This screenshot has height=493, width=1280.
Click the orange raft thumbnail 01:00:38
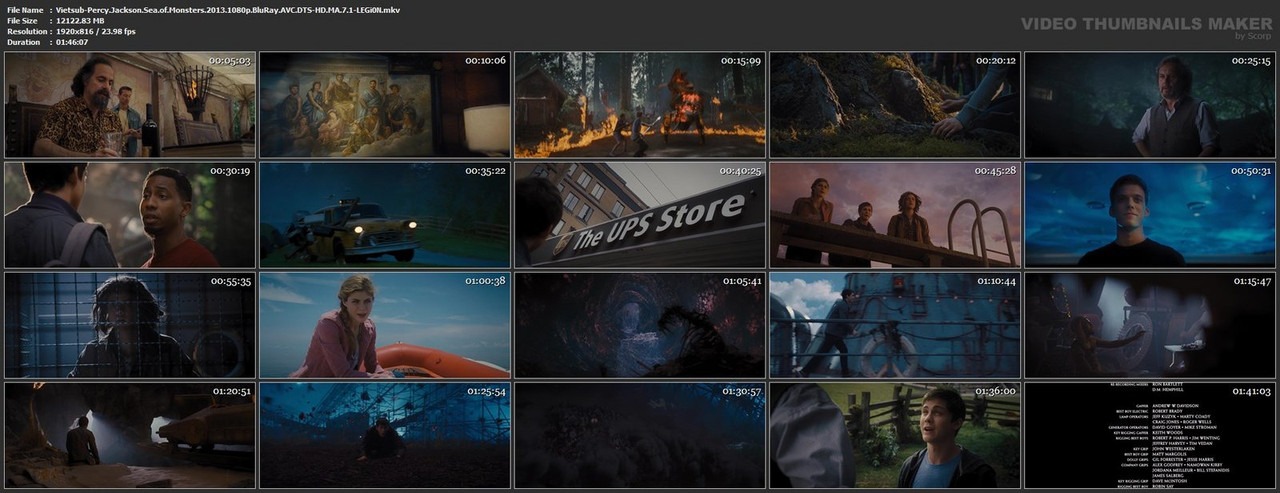coord(385,325)
